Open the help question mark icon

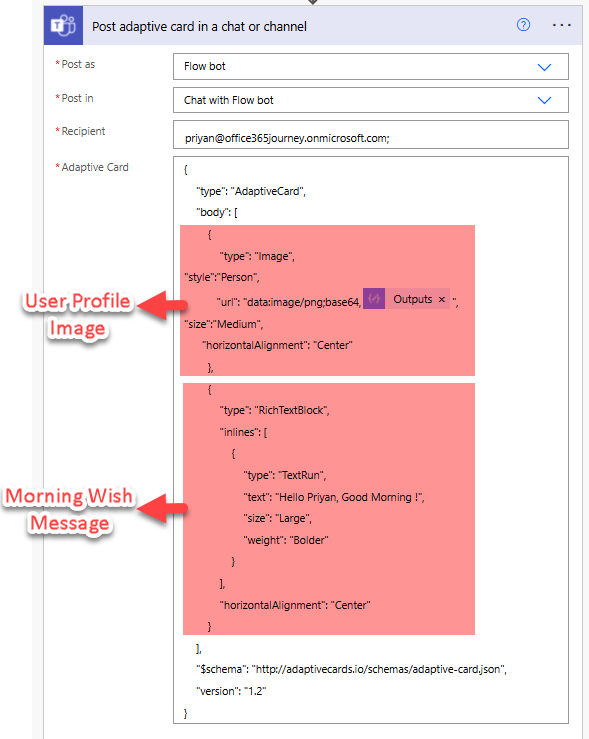click(x=523, y=25)
